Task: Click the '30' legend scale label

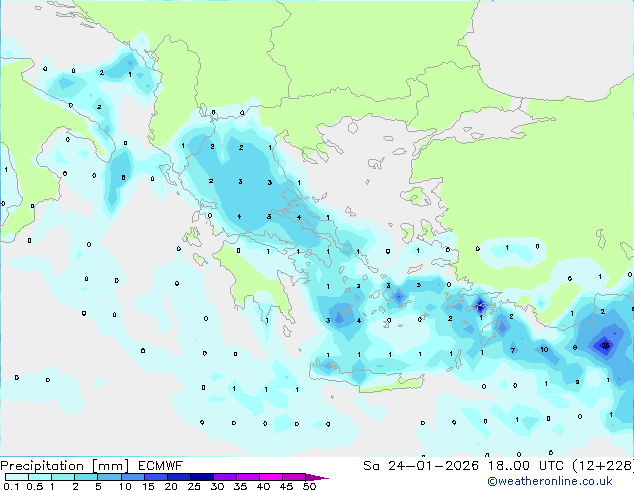Action: pos(217,486)
